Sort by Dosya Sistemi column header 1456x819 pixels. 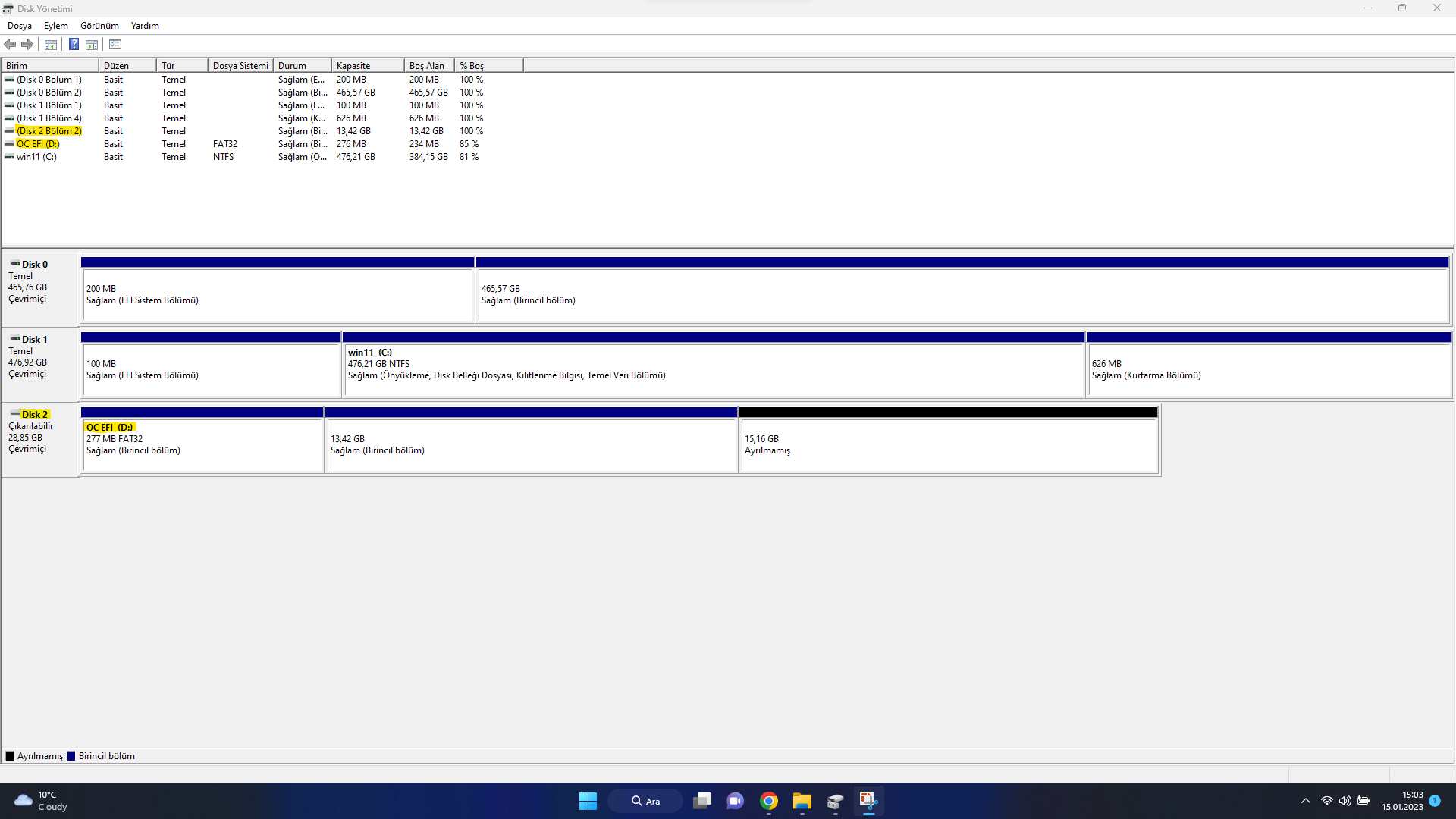(240, 66)
